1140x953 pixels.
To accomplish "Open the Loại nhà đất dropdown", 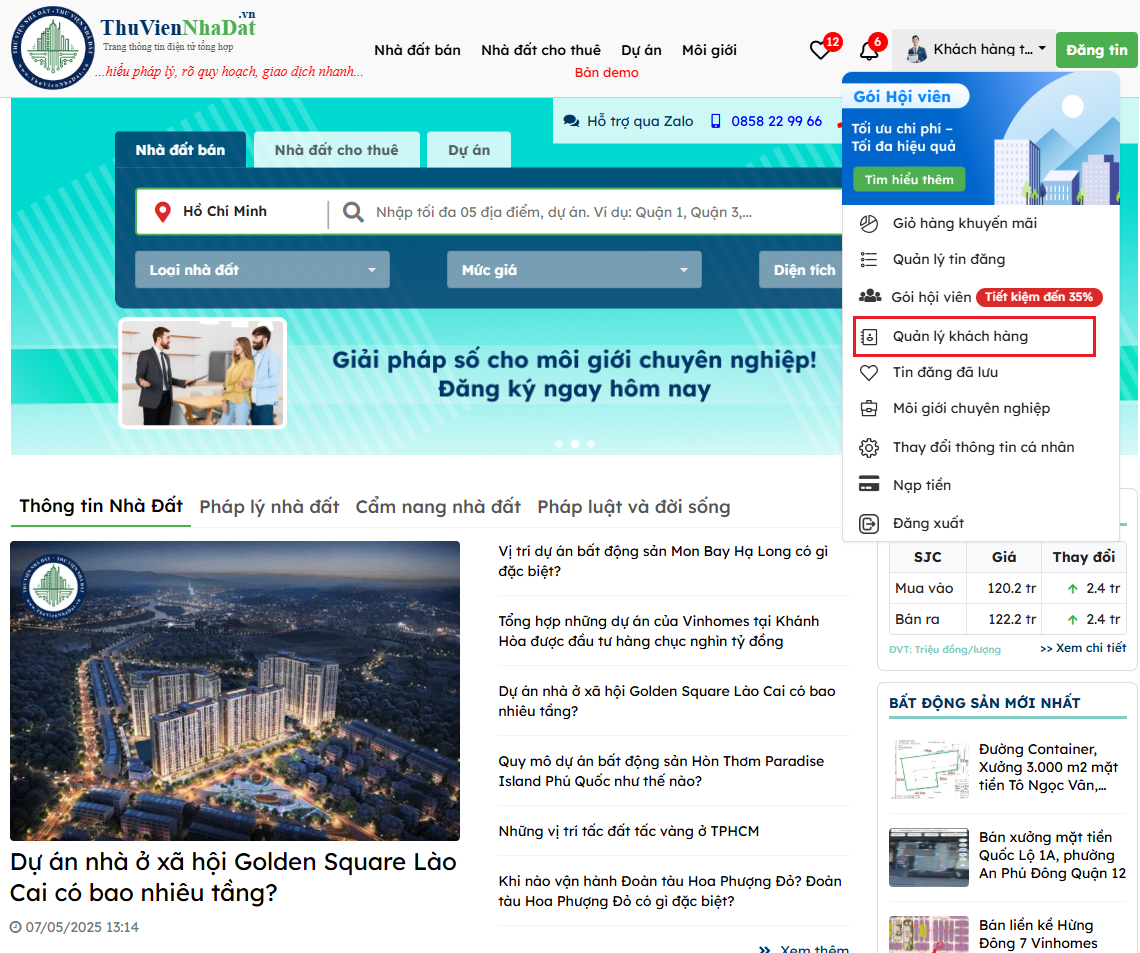I will 262,269.
